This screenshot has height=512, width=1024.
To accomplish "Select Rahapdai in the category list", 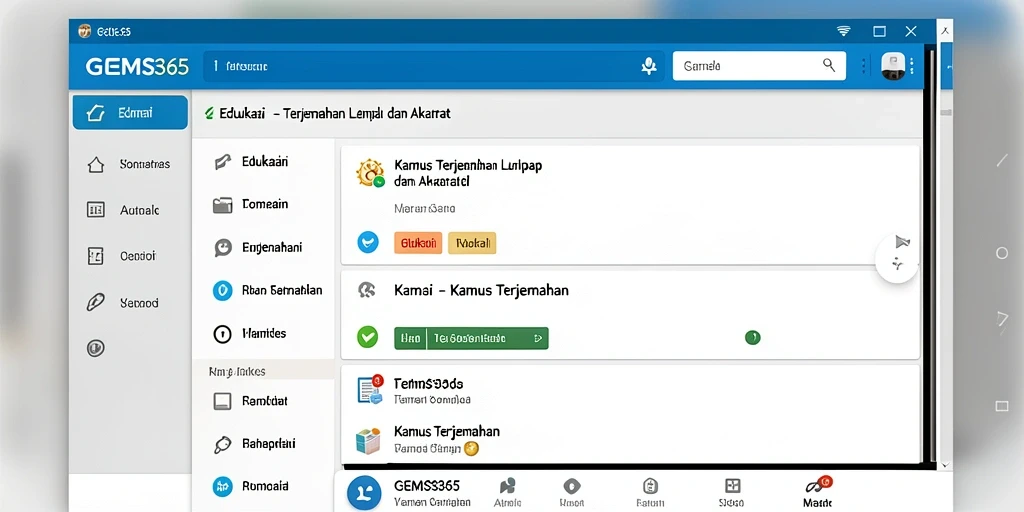I will 268,443.
